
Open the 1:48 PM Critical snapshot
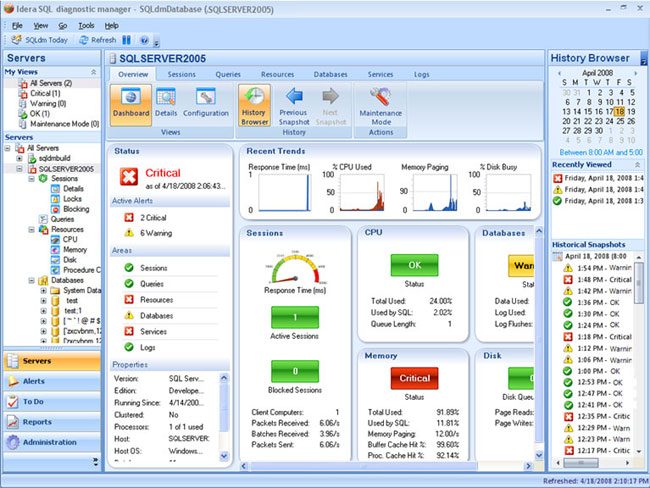pos(597,279)
